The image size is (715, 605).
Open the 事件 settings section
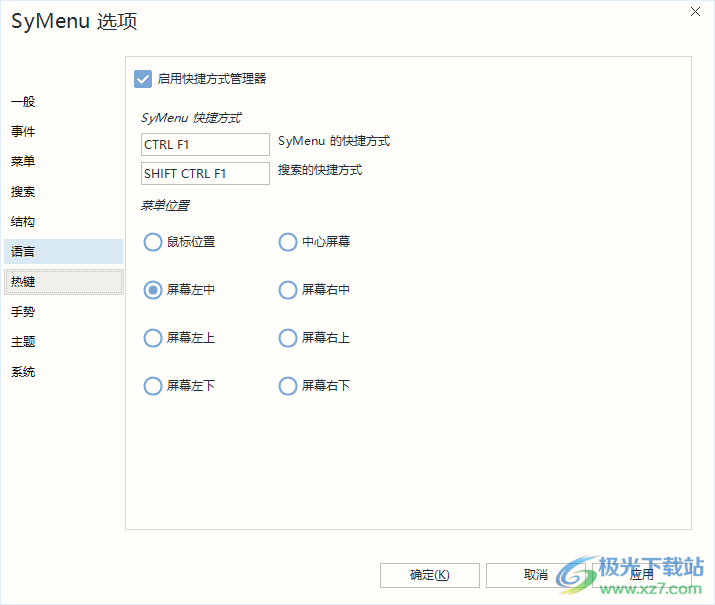[x=63, y=132]
